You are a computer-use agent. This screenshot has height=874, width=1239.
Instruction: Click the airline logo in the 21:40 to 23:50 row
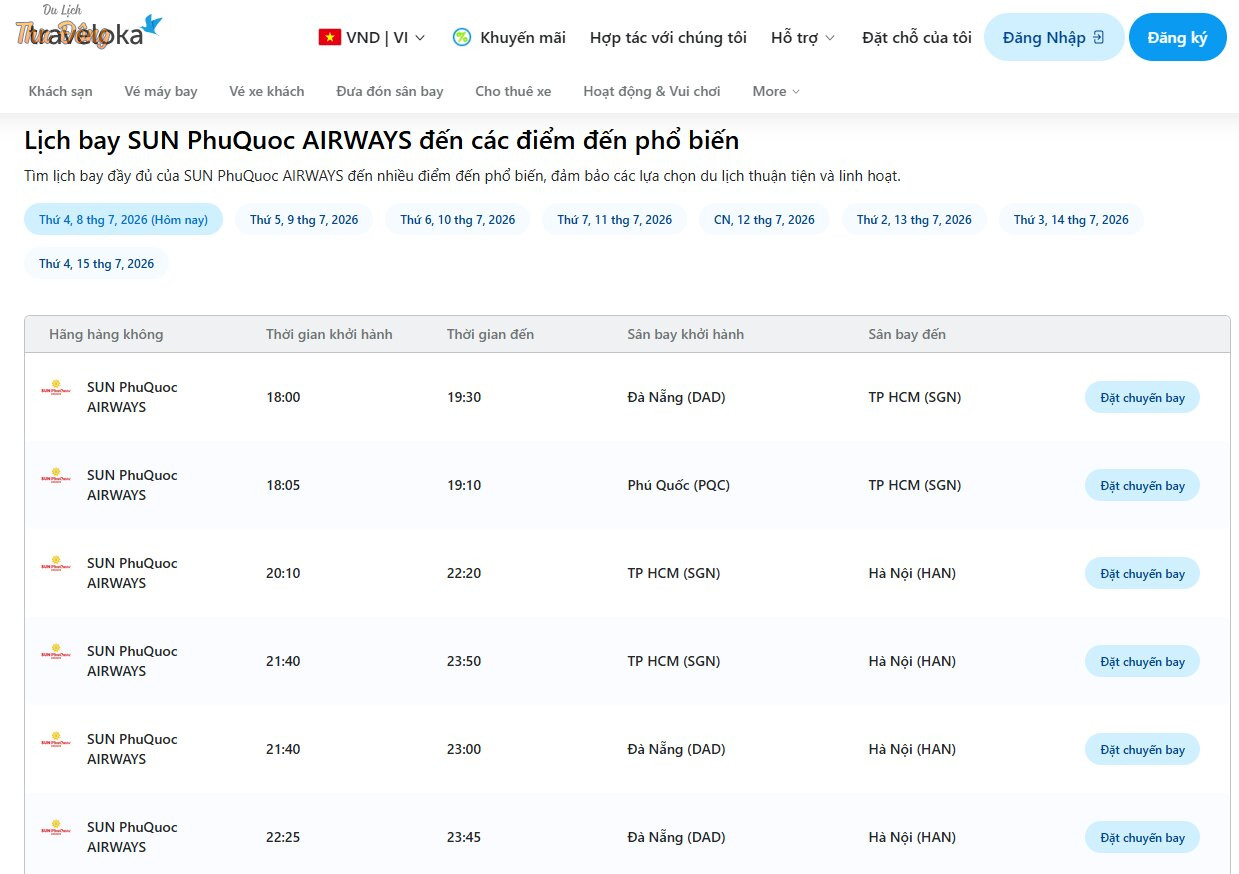pyautogui.click(x=56, y=652)
